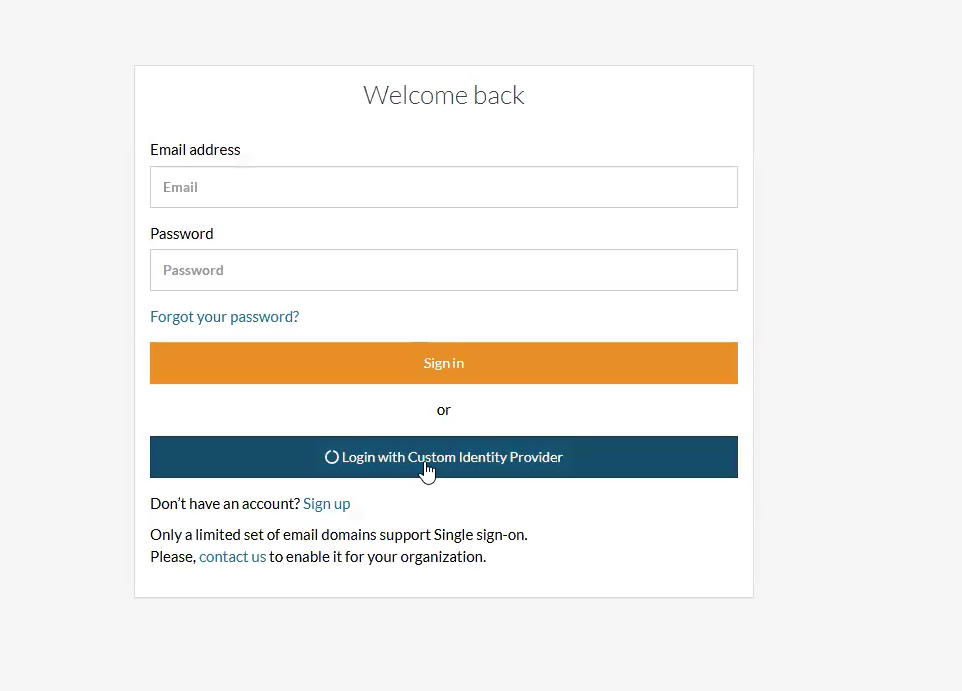
Task: Focus the Email address input field
Action: pos(443,187)
